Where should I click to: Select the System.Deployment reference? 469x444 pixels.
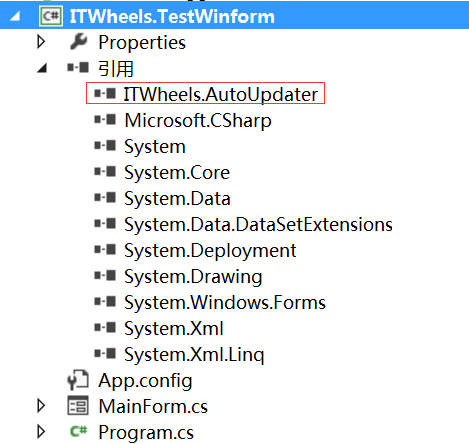point(210,251)
